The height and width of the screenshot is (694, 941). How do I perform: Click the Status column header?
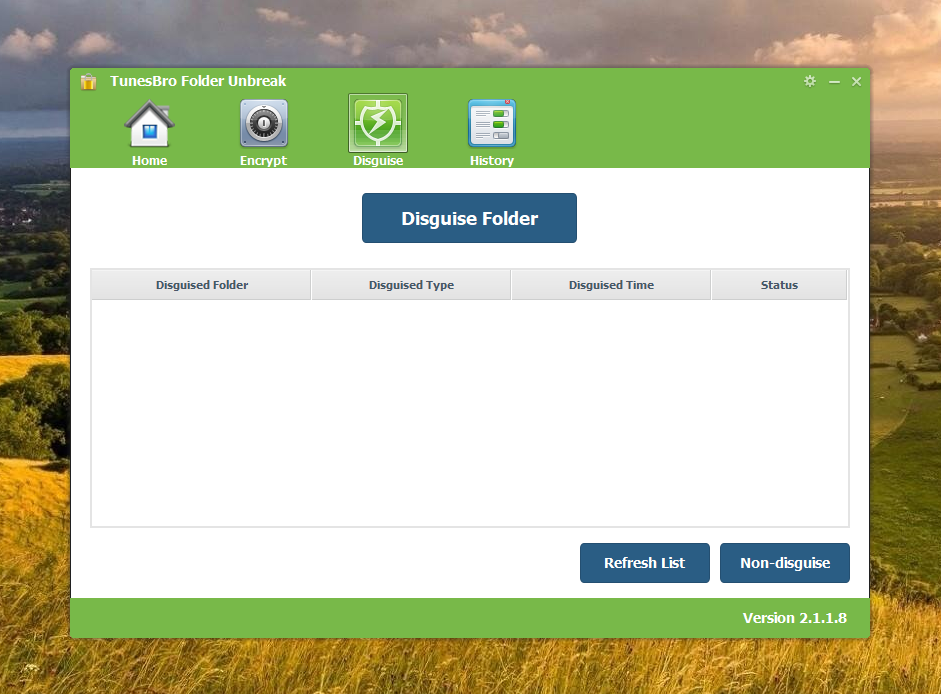point(779,285)
